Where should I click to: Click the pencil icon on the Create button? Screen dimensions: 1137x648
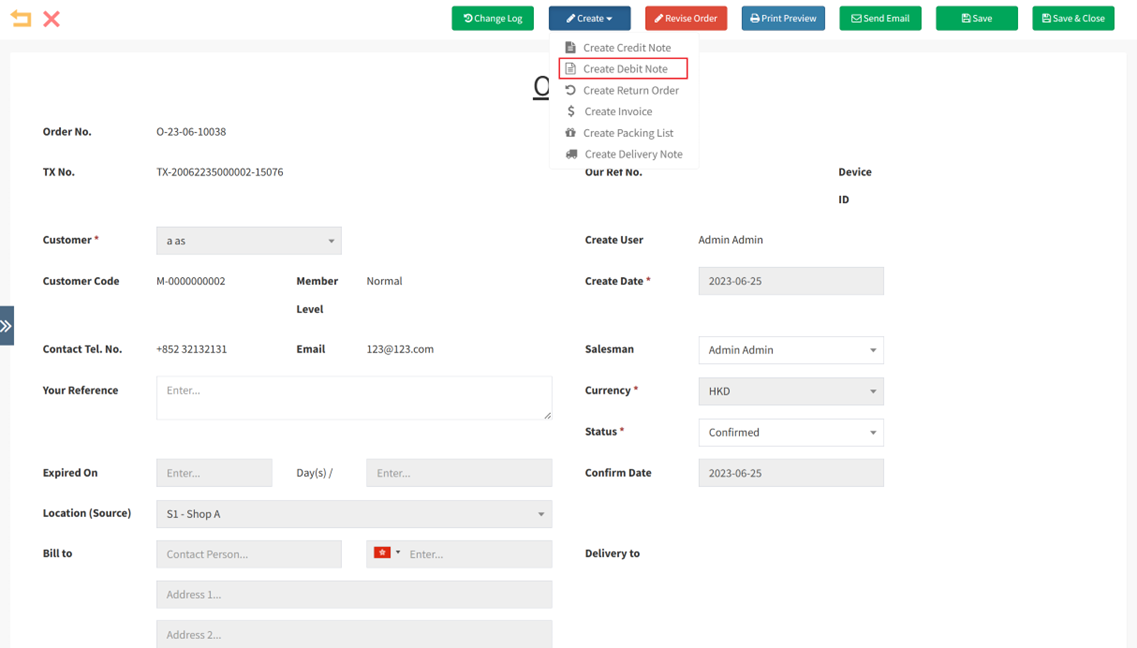(x=569, y=17)
